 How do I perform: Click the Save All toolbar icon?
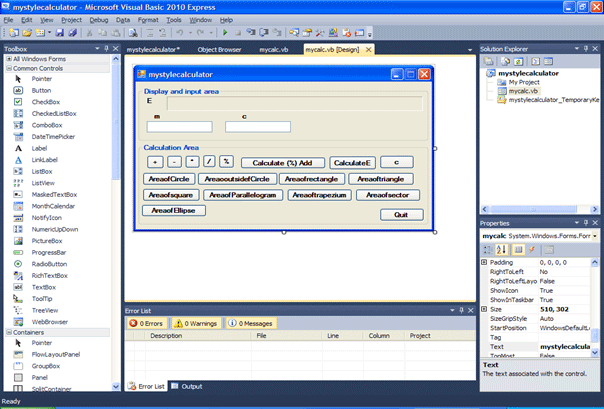(73, 33)
